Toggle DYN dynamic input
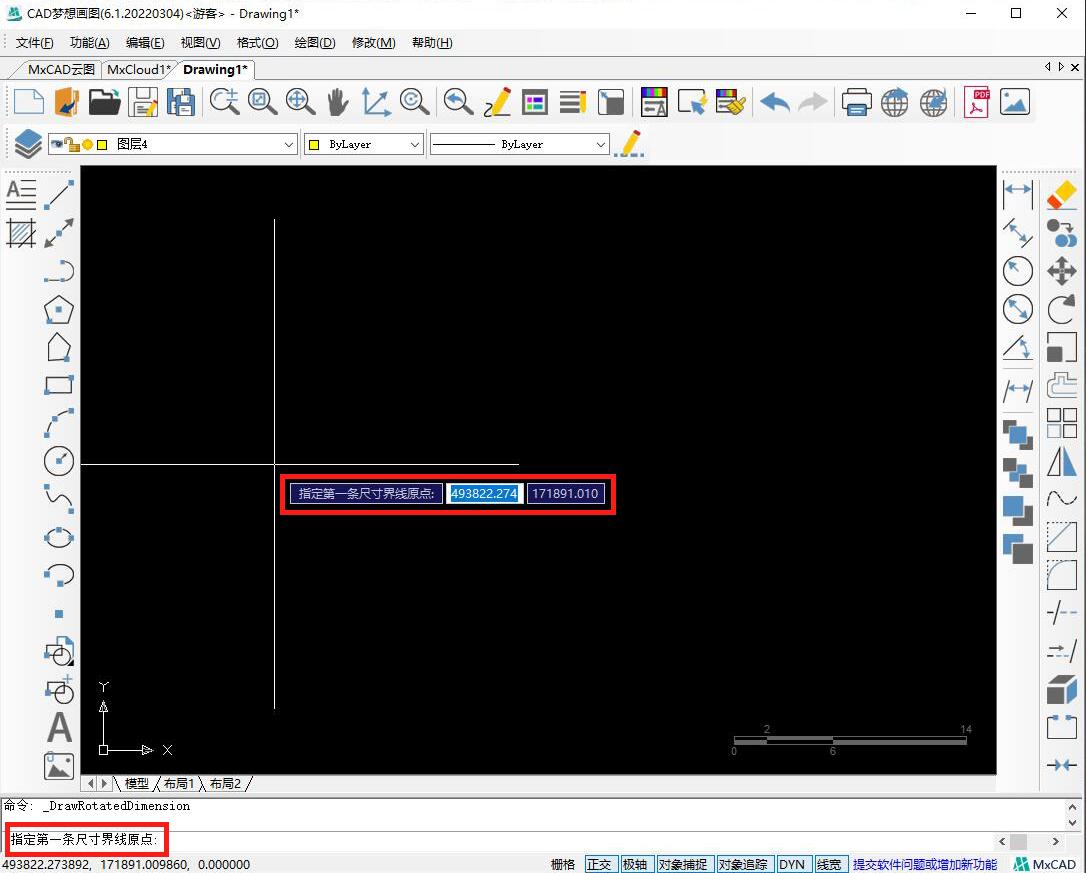1086x873 pixels. point(792,864)
